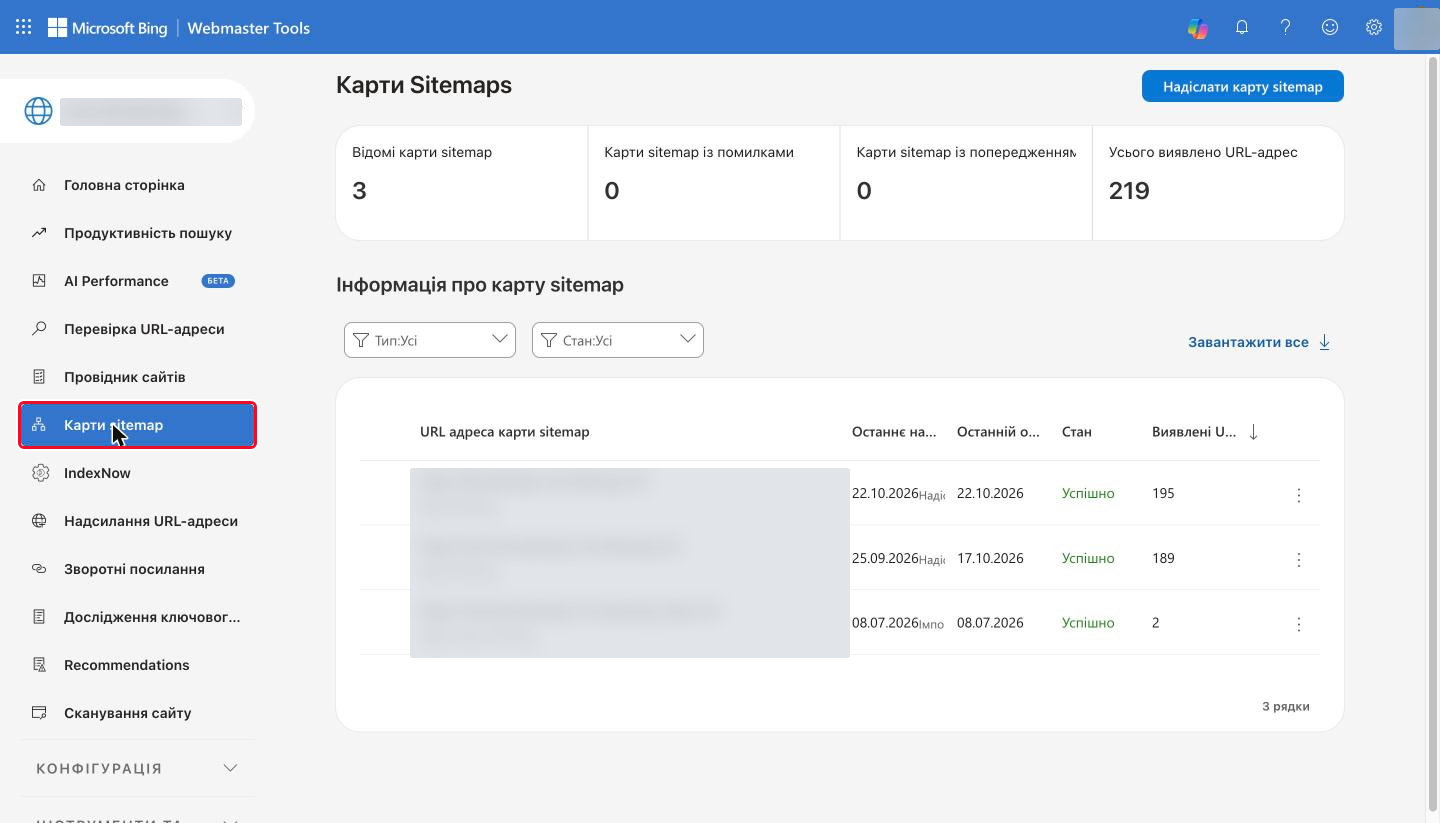Open settings gear icon in header
Viewport: 1440px width, 823px height.
click(x=1373, y=28)
